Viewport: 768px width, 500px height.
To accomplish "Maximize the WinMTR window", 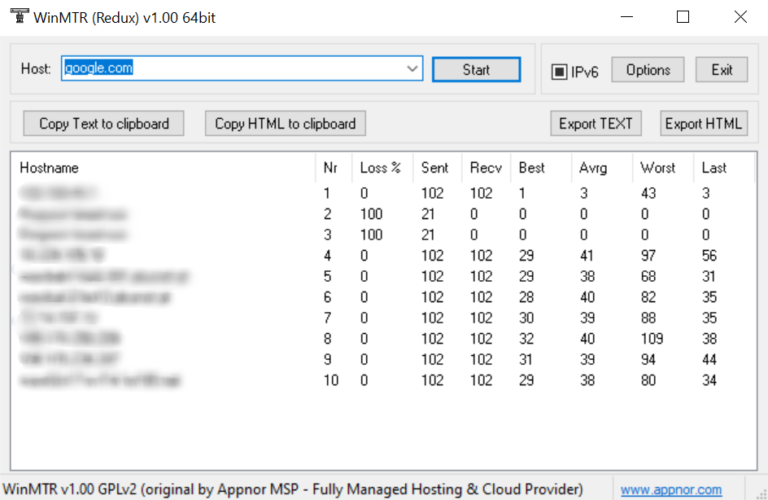I will tap(683, 17).
